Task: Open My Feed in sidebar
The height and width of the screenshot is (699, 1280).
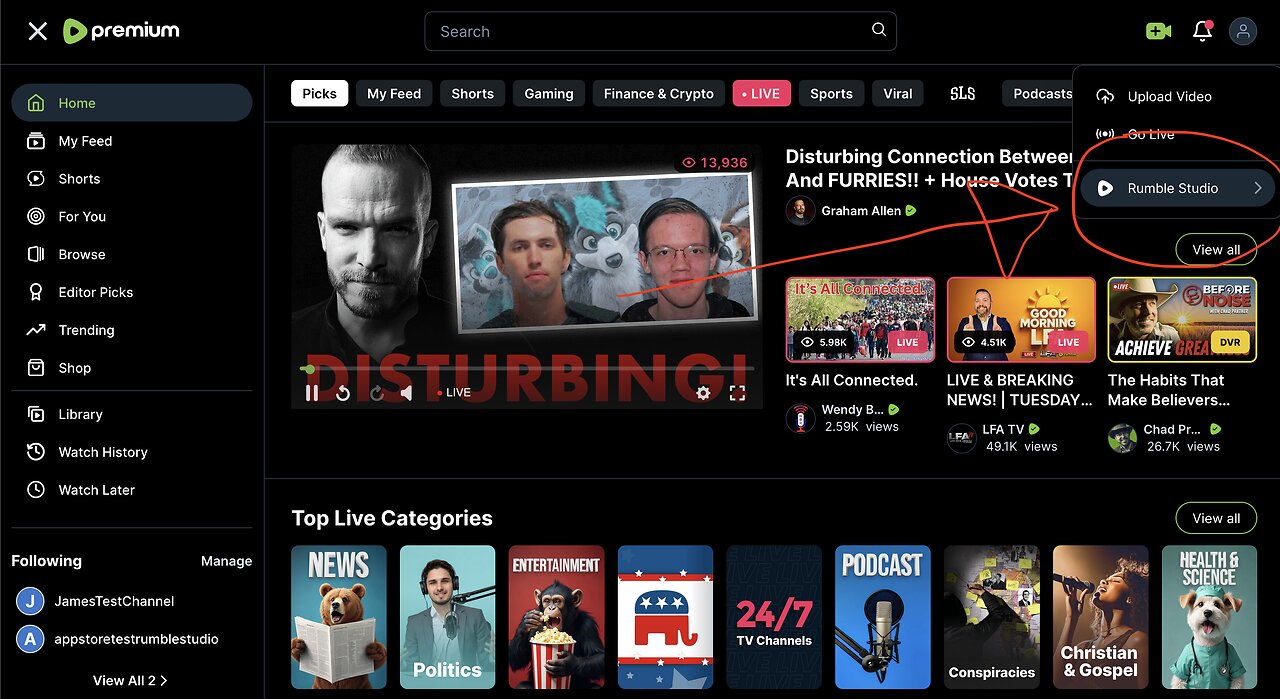Action: pos(132,141)
